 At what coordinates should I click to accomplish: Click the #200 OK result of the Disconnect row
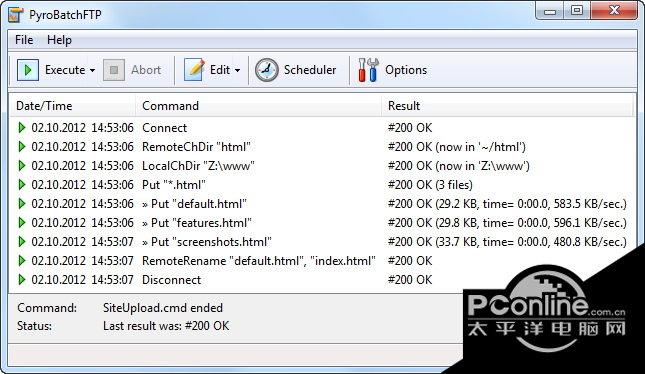(410, 280)
